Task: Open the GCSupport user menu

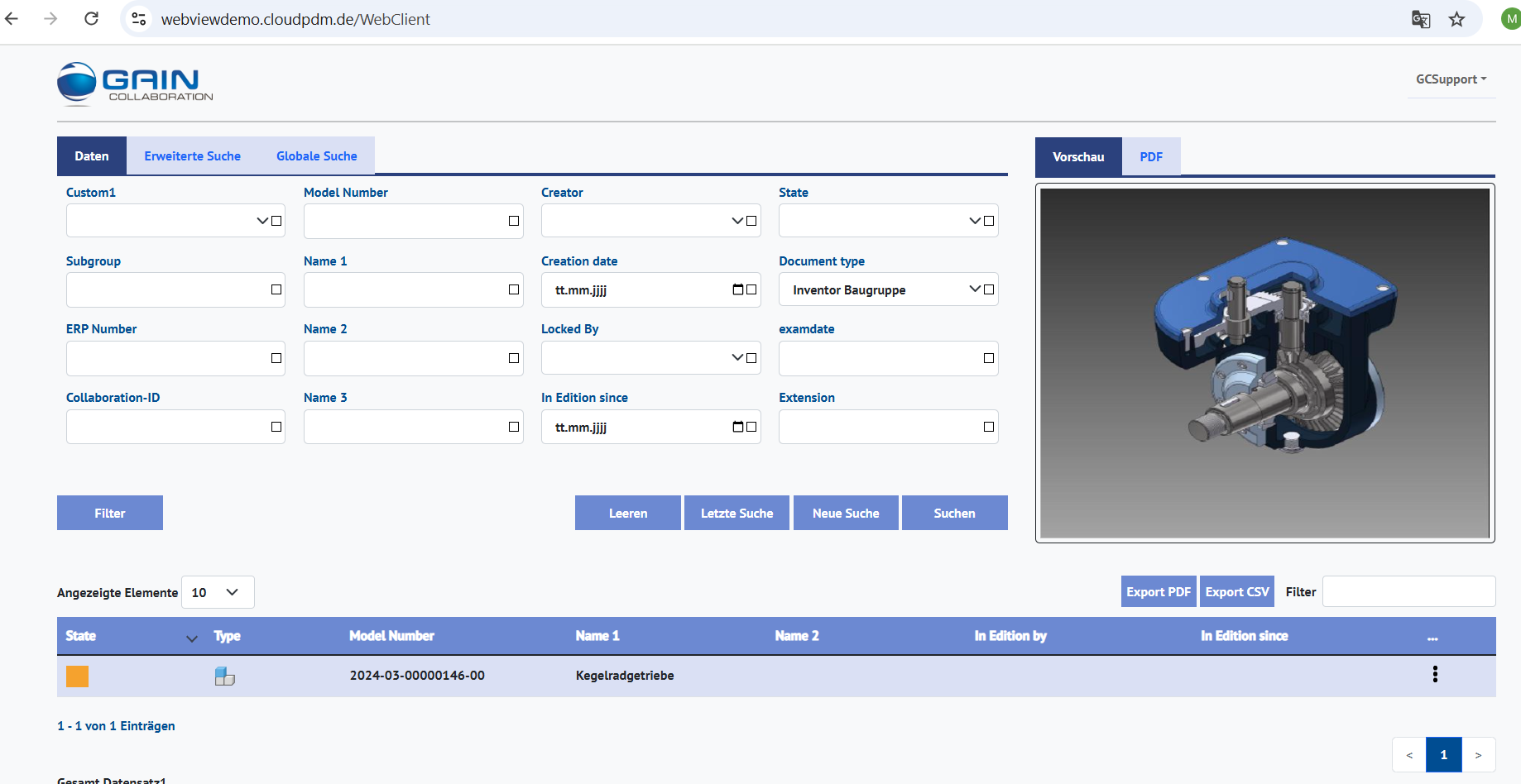Action: pos(1451,79)
